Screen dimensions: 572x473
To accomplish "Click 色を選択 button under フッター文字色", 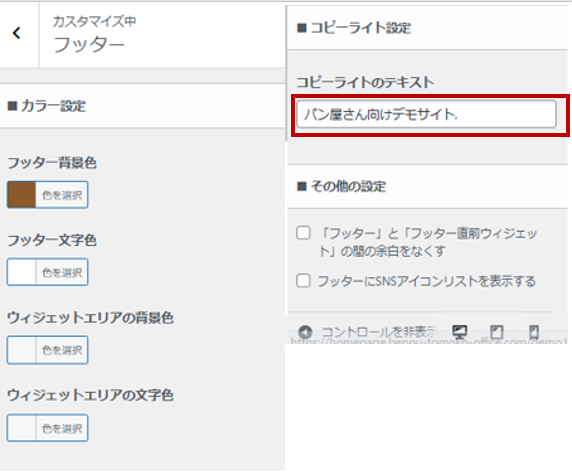I will pyautogui.click(x=62, y=272).
